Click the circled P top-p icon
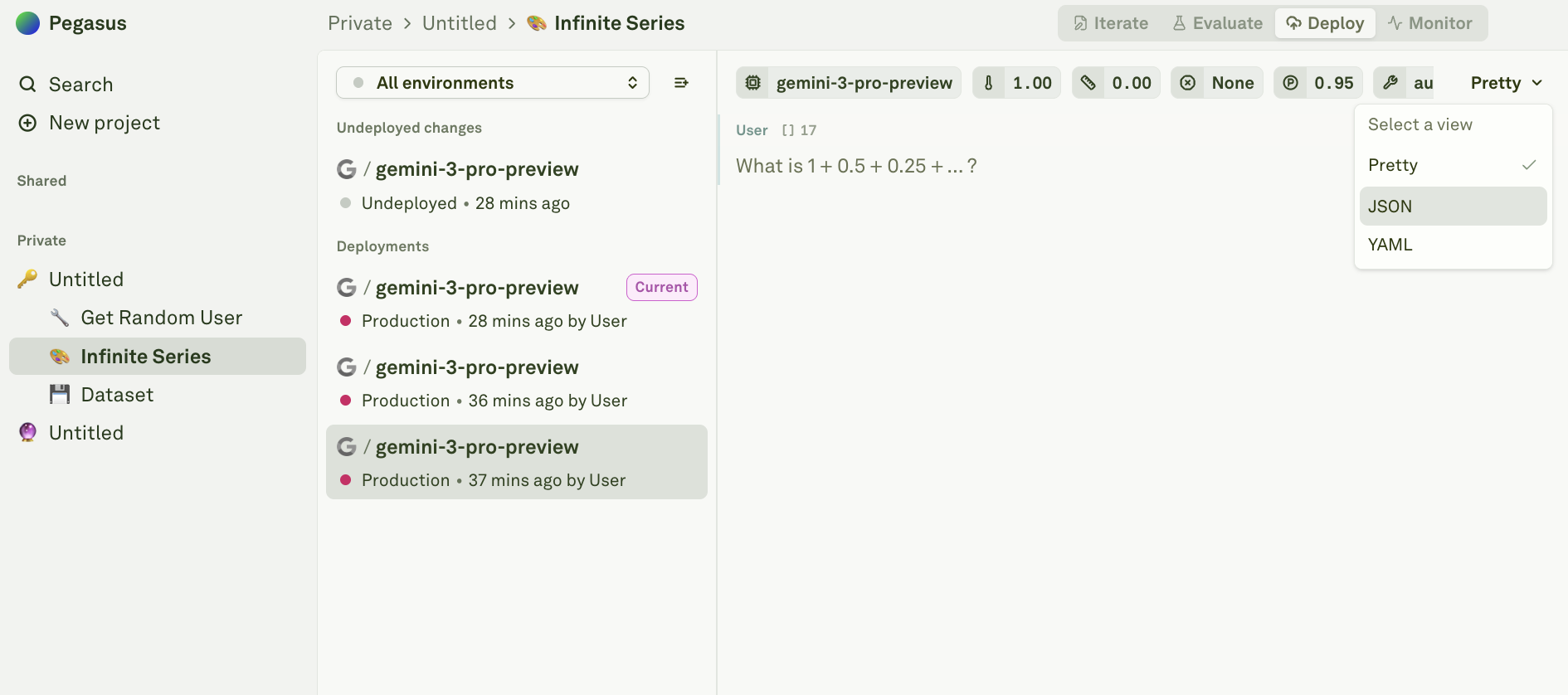Screen dimensions: 1568x695 pyautogui.click(x=1290, y=83)
